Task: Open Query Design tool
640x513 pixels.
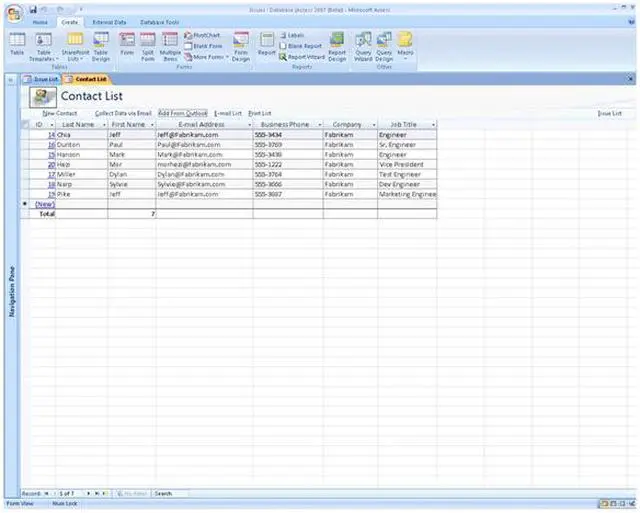Action: pyautogui.click(x=384, y=44)
